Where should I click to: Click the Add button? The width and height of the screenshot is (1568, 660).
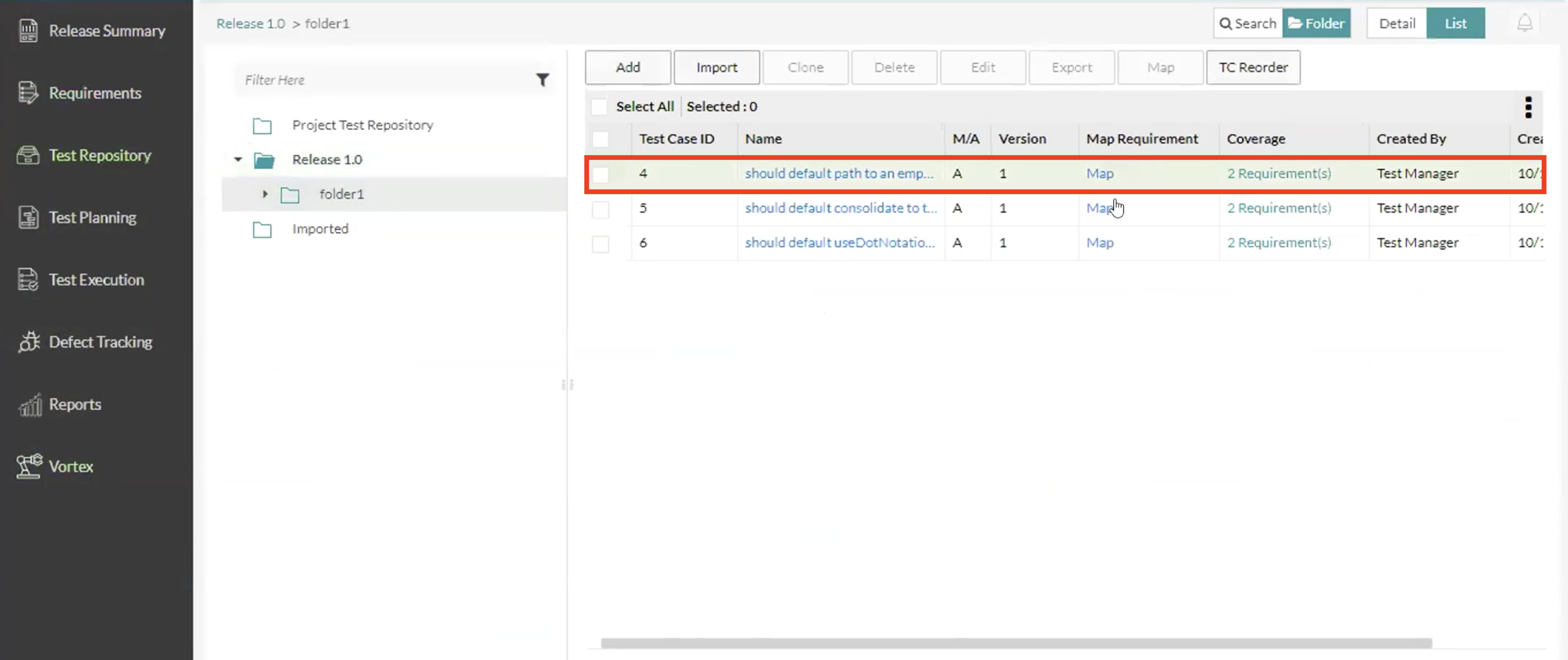tap(627, 67)
